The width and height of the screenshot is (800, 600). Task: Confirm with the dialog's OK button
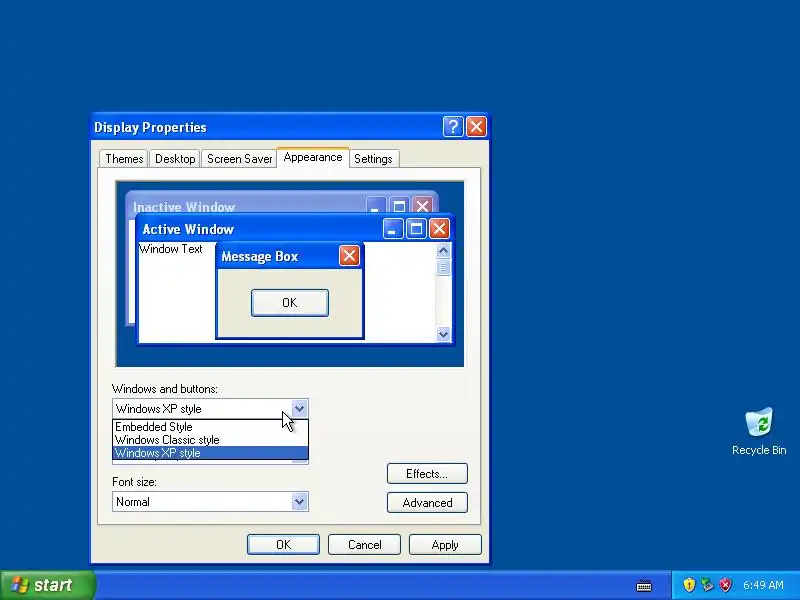pyautogui.click(x=283, y=544)
